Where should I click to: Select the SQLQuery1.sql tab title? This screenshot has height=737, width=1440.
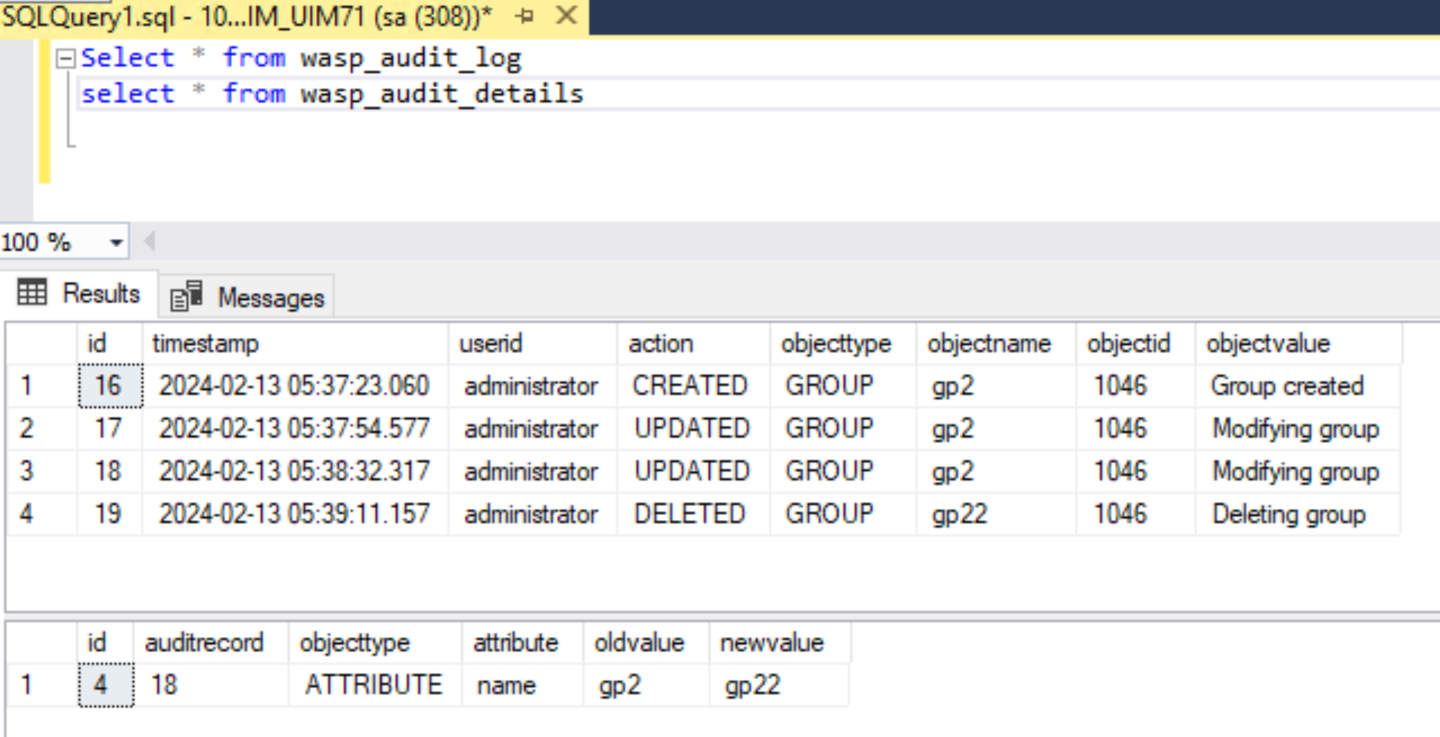pos(247,16)
